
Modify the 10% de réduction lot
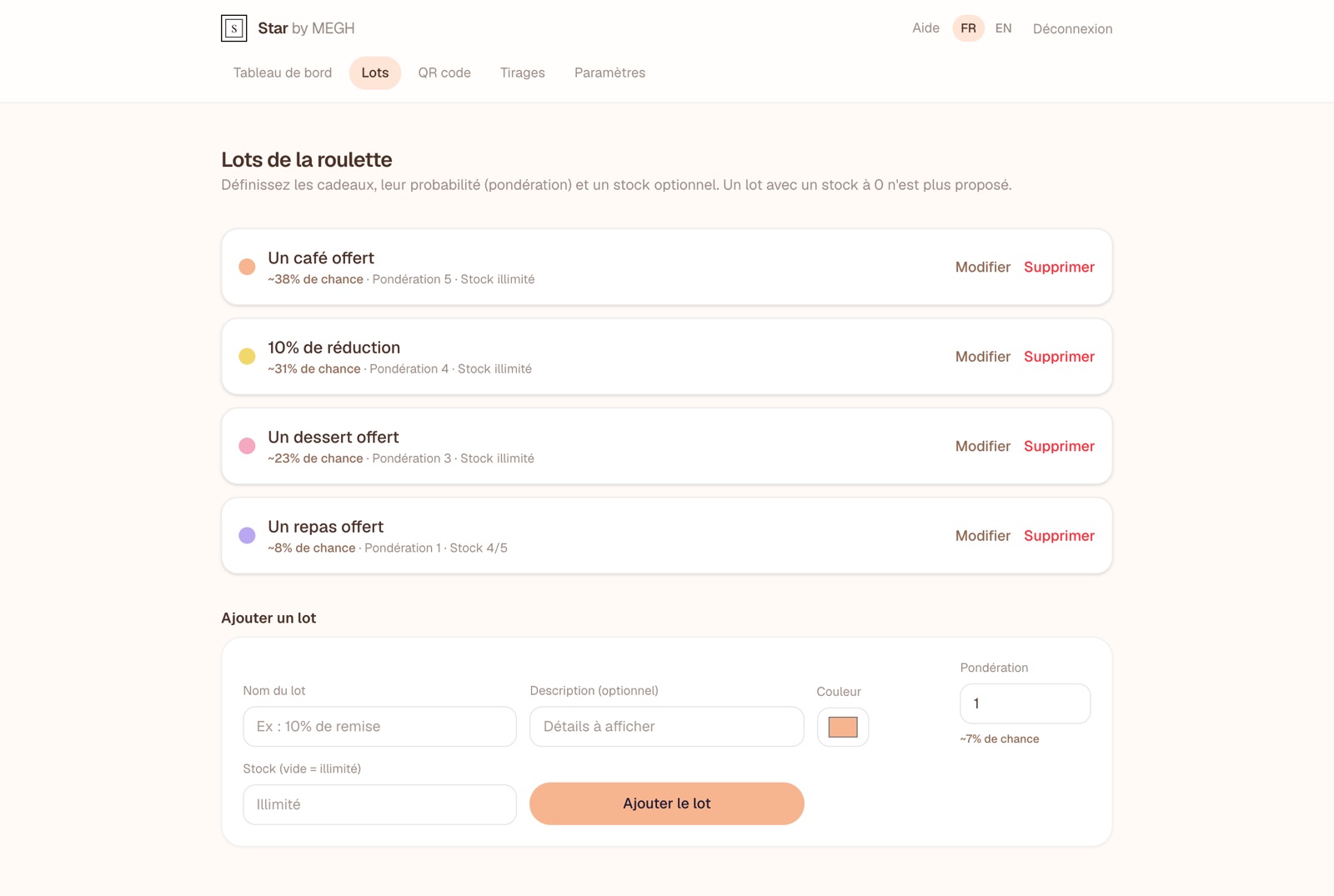(x=983, y=357)
